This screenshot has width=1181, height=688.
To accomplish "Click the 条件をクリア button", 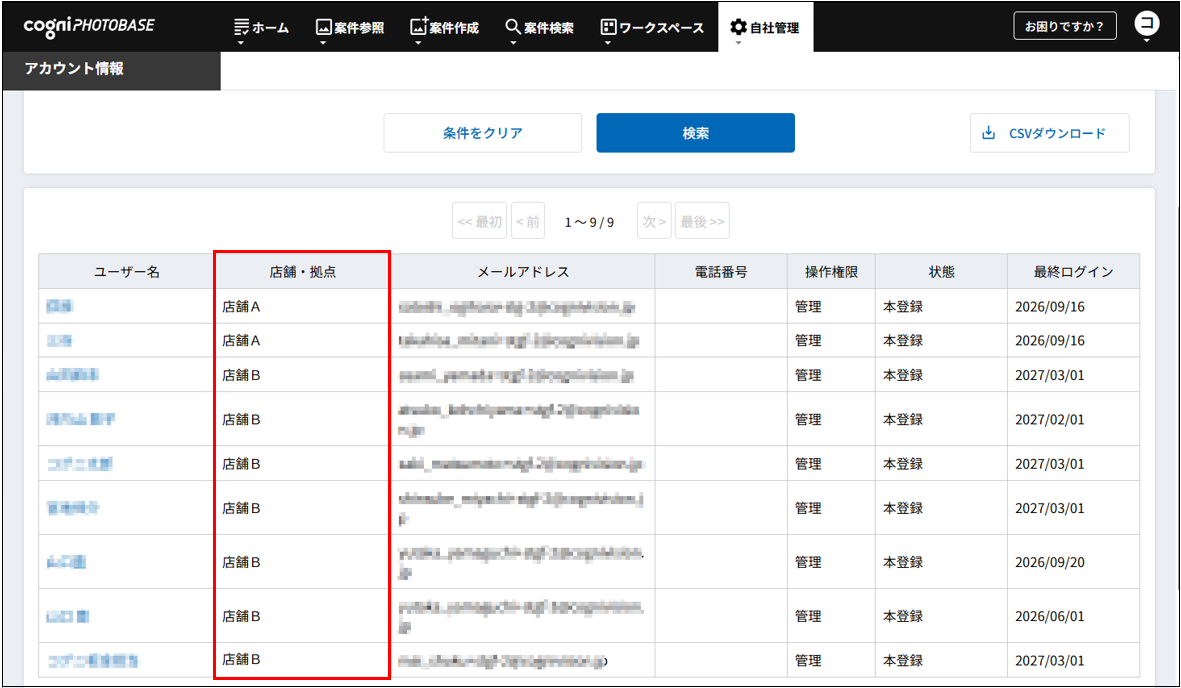I will (482, 133).
